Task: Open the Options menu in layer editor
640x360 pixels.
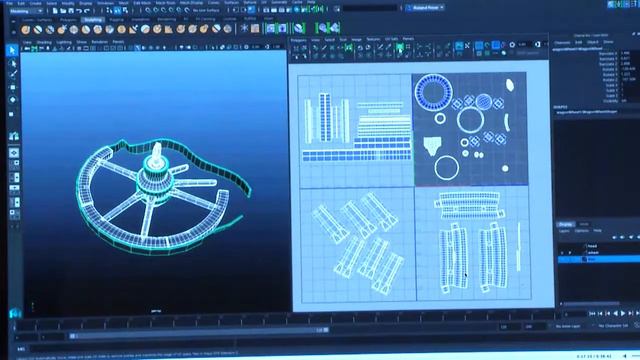Action: (x=582, y=231)
